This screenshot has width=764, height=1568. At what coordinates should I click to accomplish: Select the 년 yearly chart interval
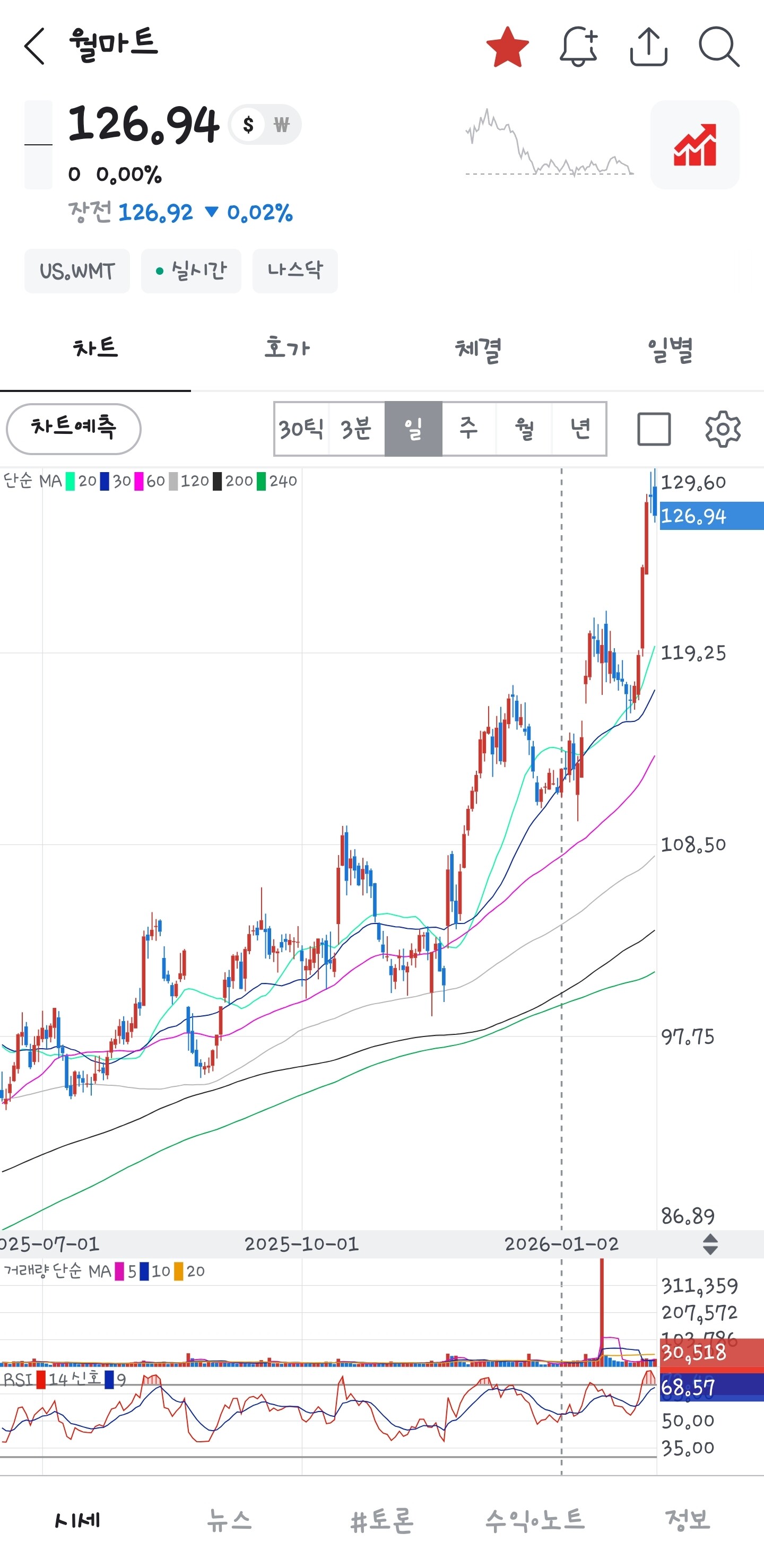(x=579, y=429)
